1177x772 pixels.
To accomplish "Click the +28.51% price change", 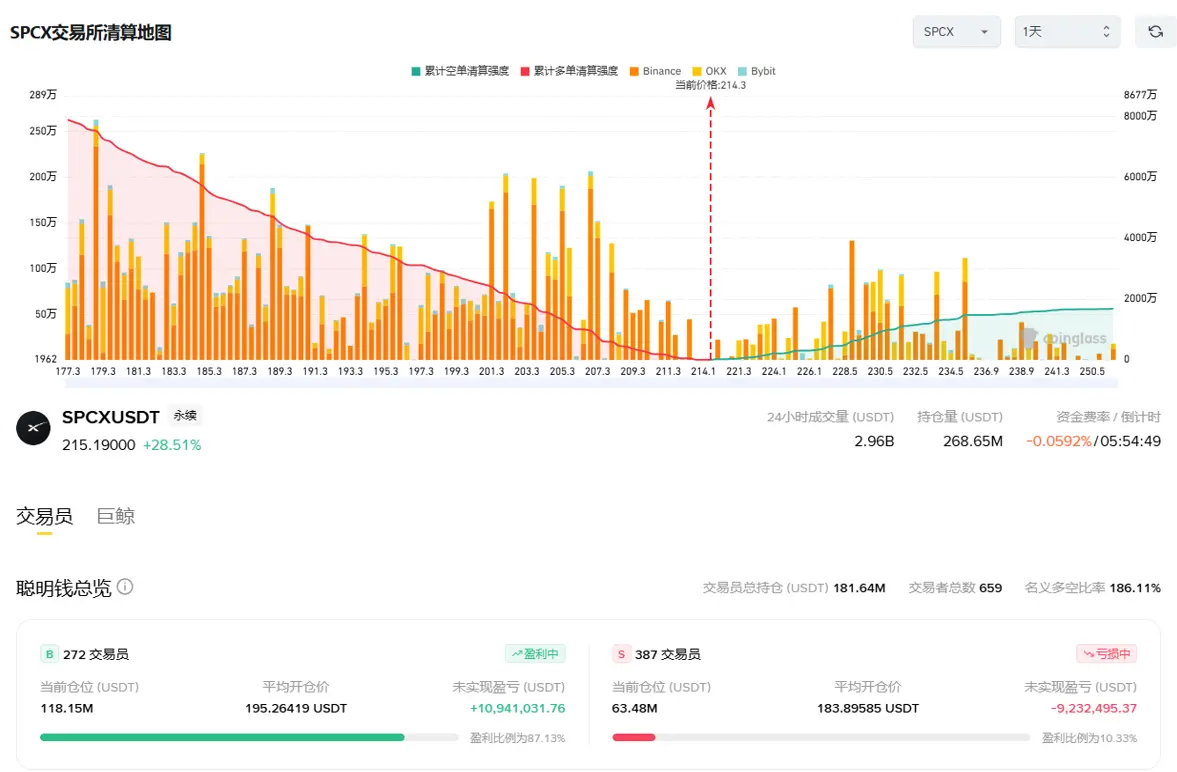I will tap(172, 445).
